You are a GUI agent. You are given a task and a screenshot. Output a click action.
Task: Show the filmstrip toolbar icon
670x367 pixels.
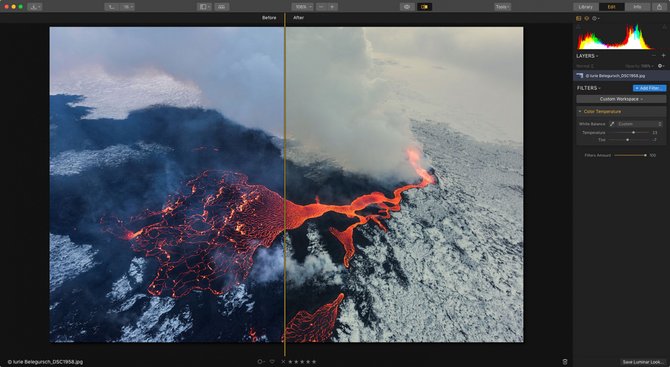[x=221, y=7]
